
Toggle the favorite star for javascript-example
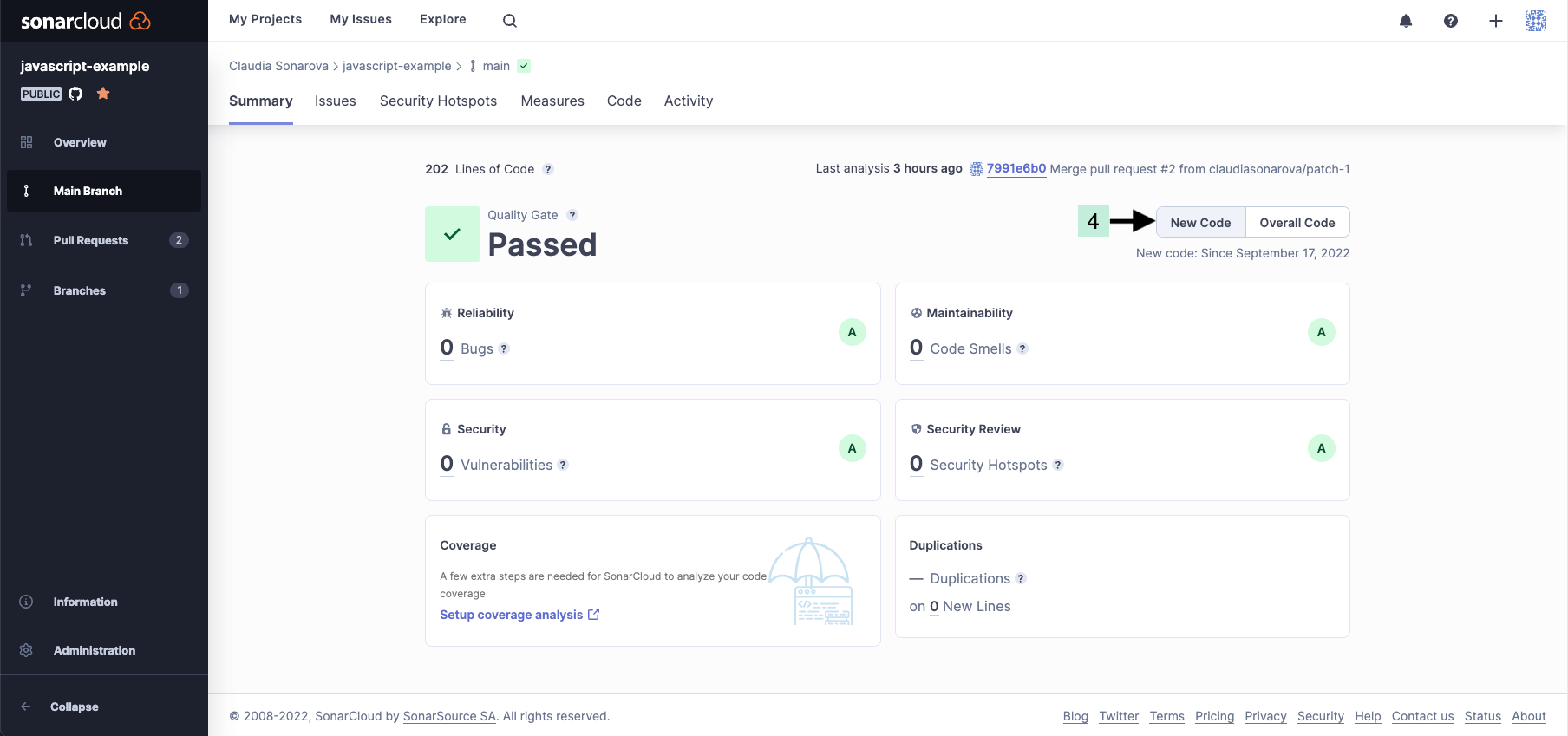103,94
